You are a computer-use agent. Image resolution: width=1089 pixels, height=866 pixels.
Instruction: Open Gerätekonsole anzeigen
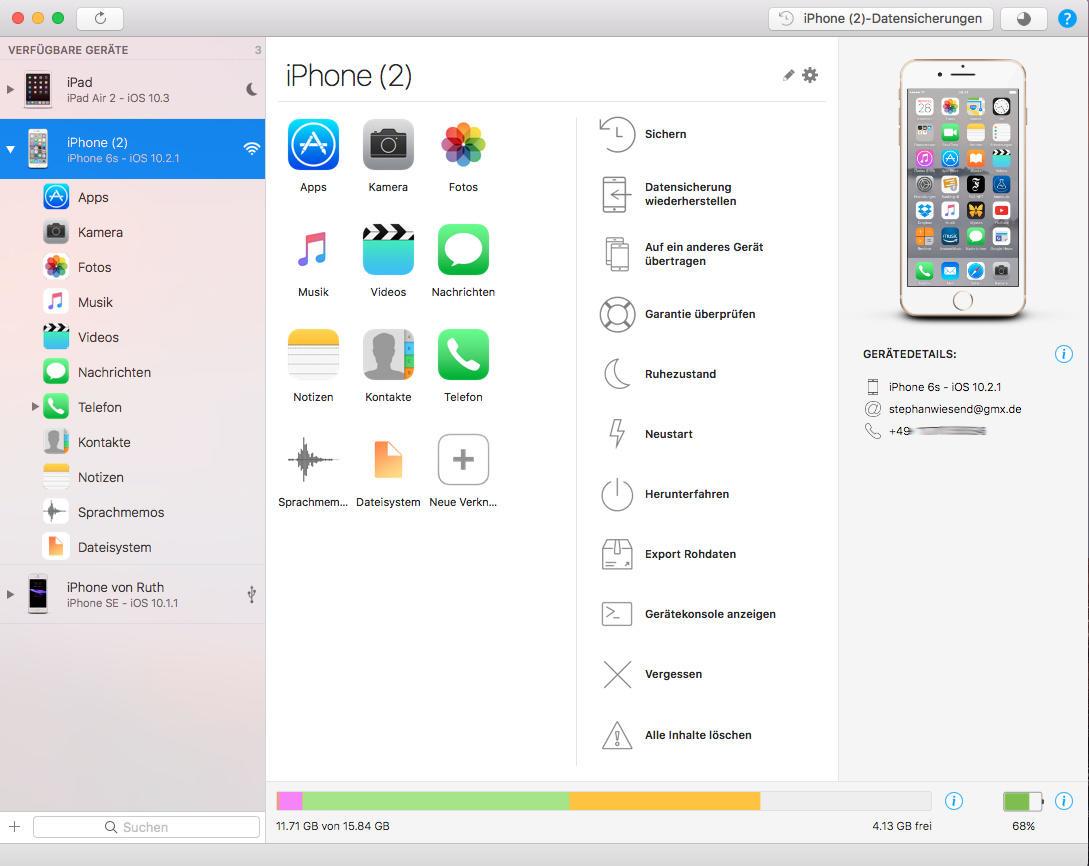688,614
